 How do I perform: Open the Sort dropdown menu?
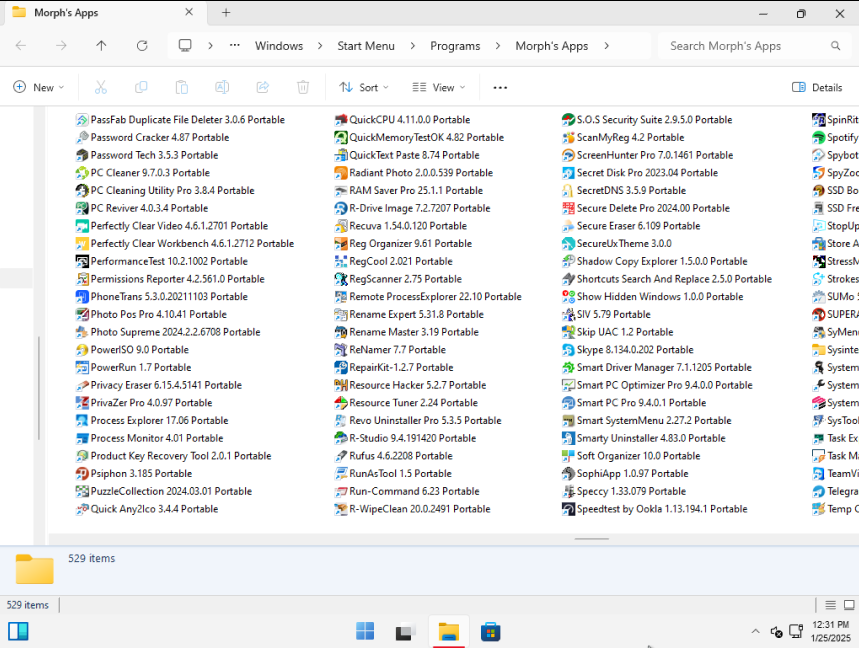364,87
